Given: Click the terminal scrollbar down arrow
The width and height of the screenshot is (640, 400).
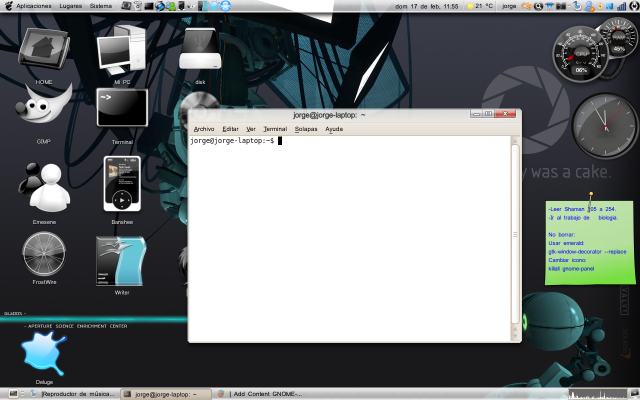Looking at the screenshot, I should (515, 336).
